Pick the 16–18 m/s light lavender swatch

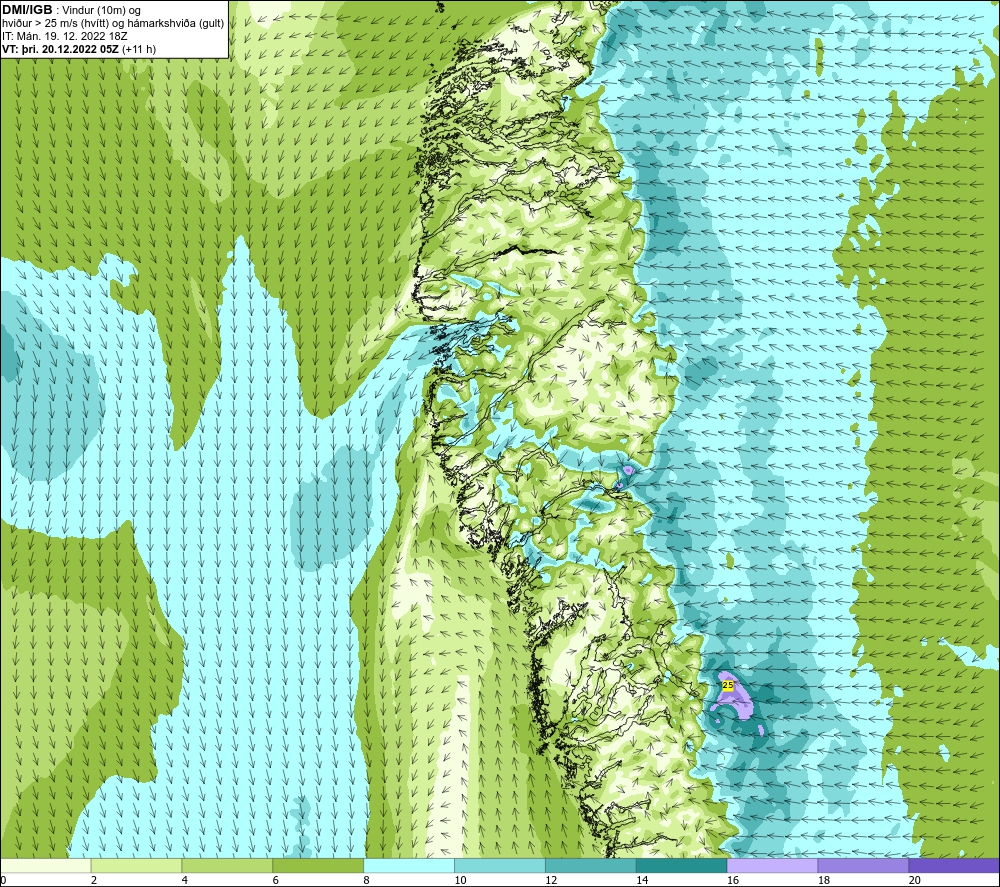click(x=772, y=866)
